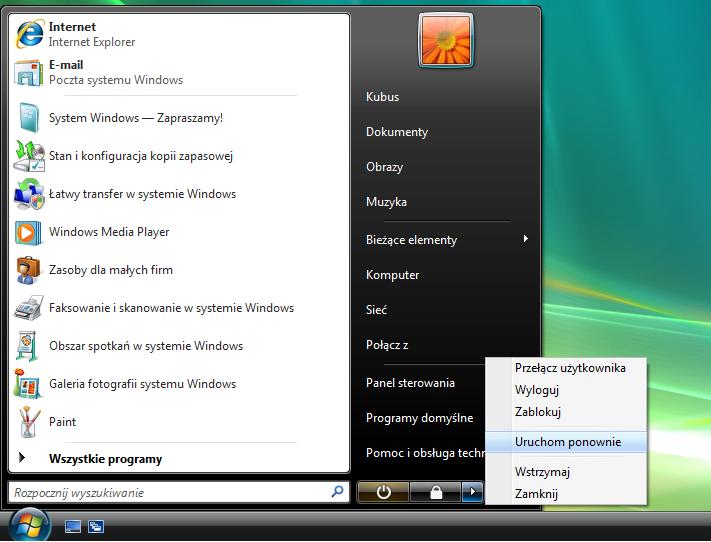This screenshot has width=711, height=542.
Task: Open Obrazy folder link
Action: (x=385, y=167)
